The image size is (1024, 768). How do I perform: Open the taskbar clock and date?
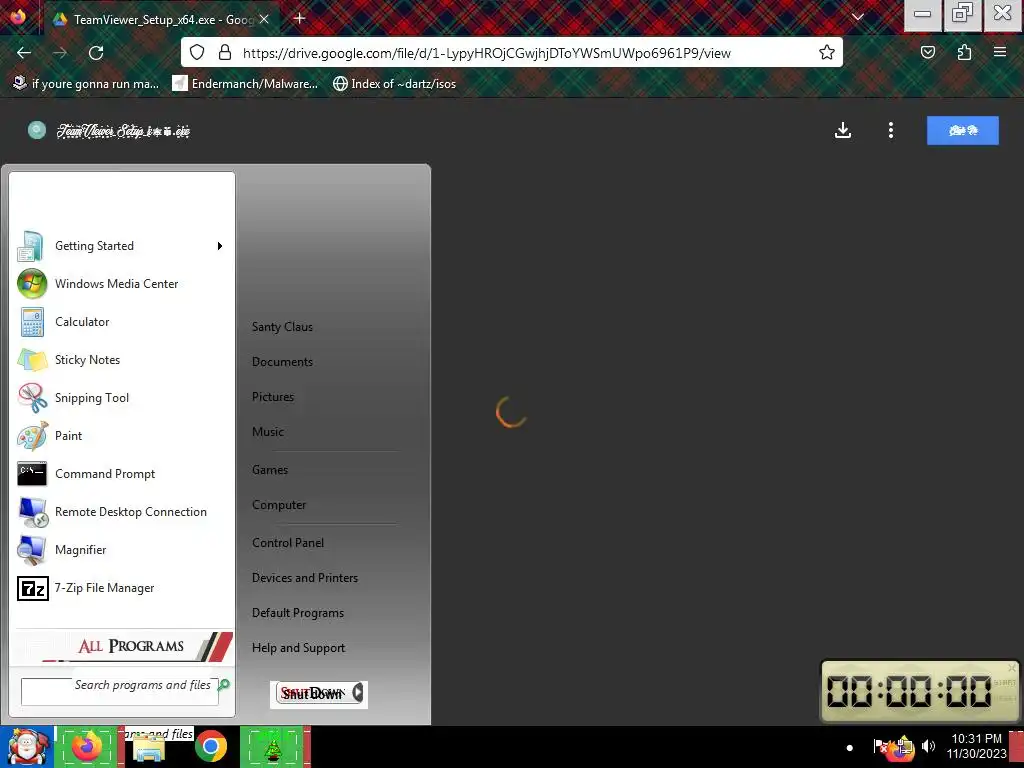976,746
